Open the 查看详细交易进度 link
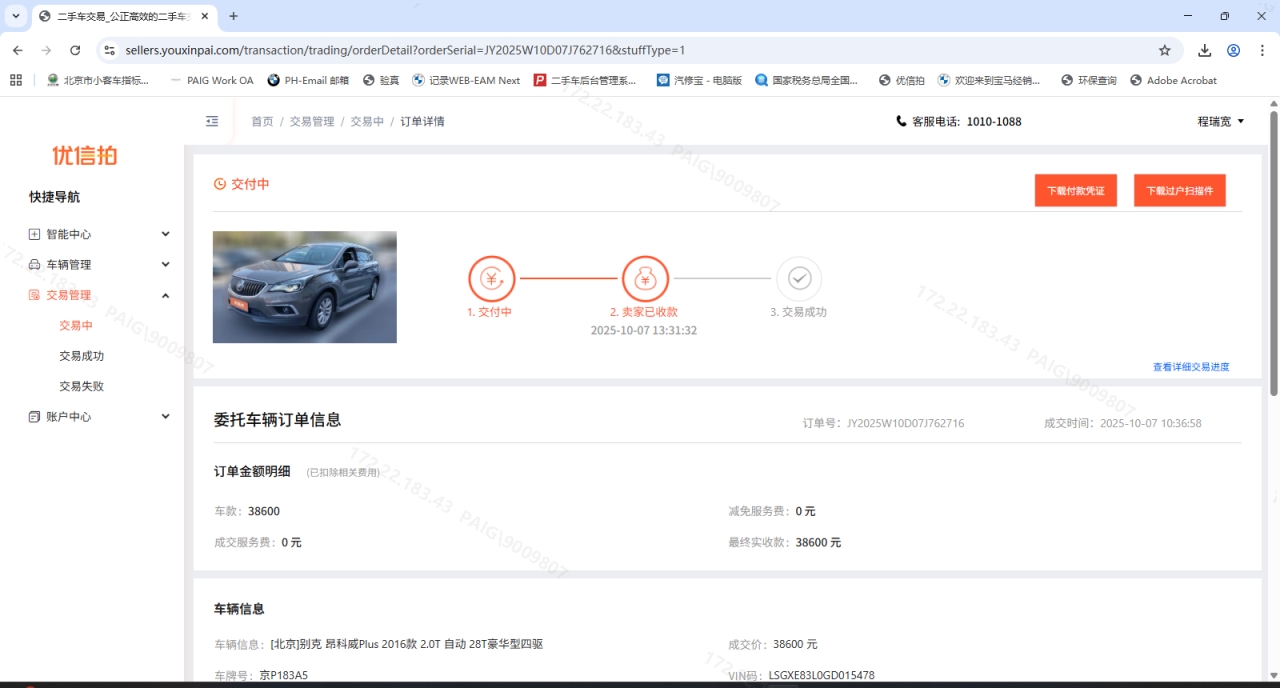 [x=1190, y=367]
